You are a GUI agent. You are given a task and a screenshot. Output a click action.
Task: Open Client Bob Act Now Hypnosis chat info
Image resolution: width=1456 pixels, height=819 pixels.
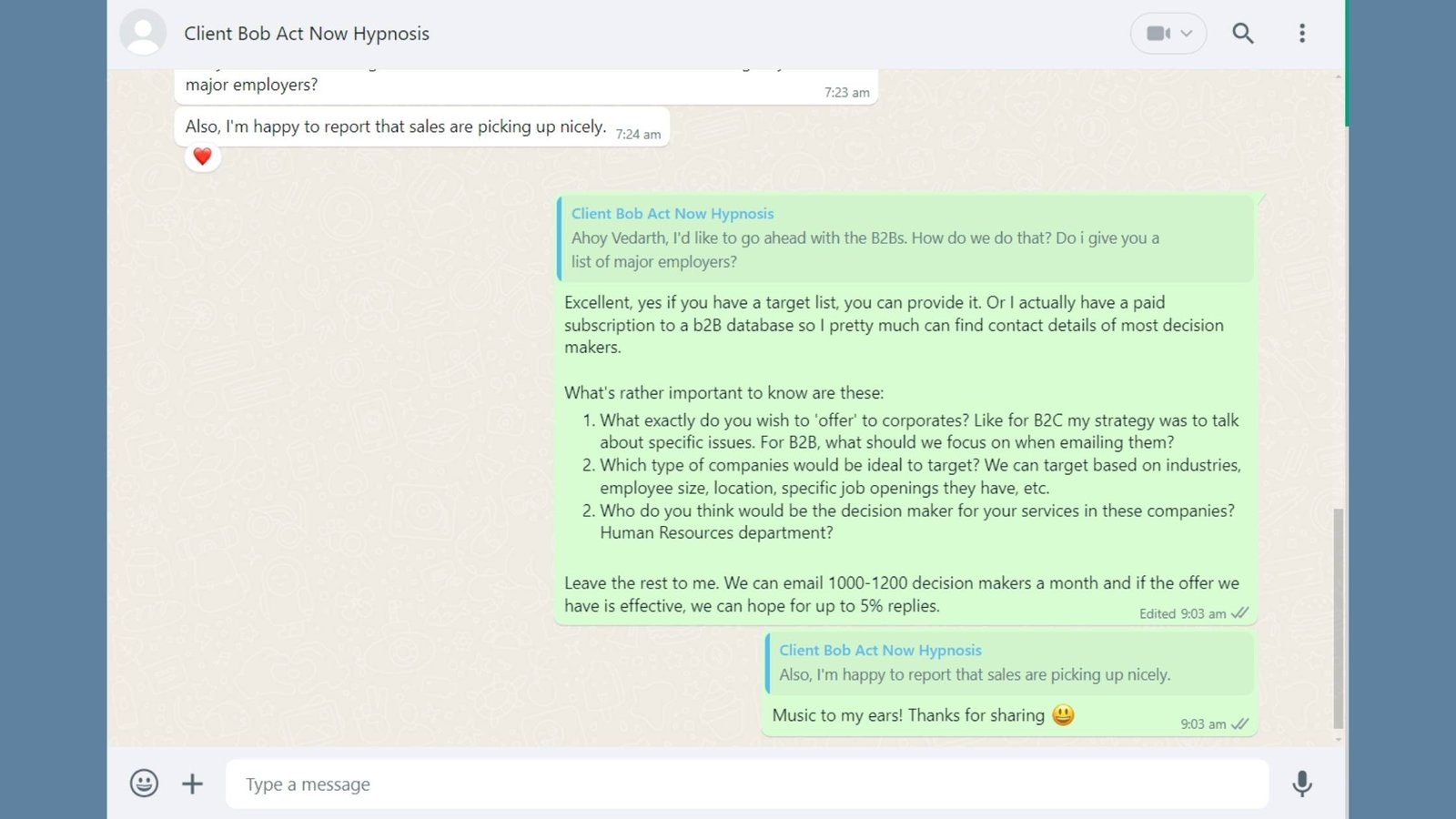point(307,34)
